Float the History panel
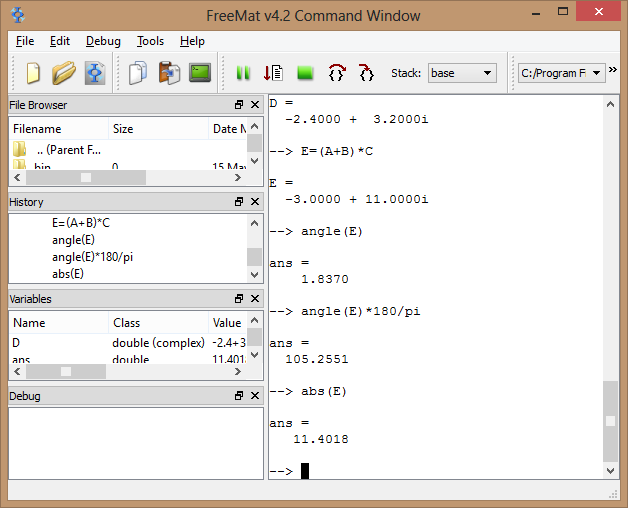Screen dimensions: 628x508 (x=239, y=202)
